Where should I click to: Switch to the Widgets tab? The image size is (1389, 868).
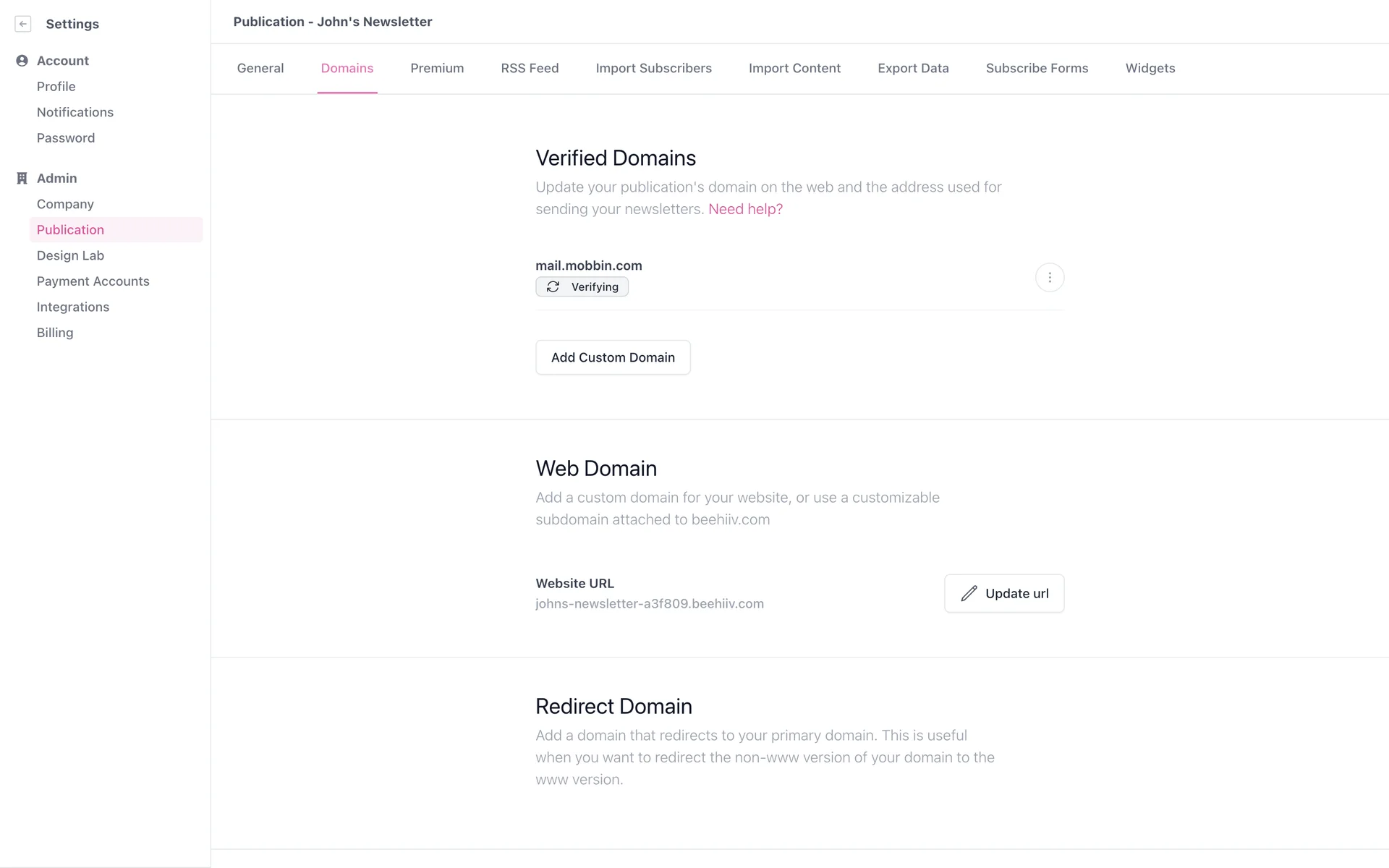click(x=1150, y=69)
